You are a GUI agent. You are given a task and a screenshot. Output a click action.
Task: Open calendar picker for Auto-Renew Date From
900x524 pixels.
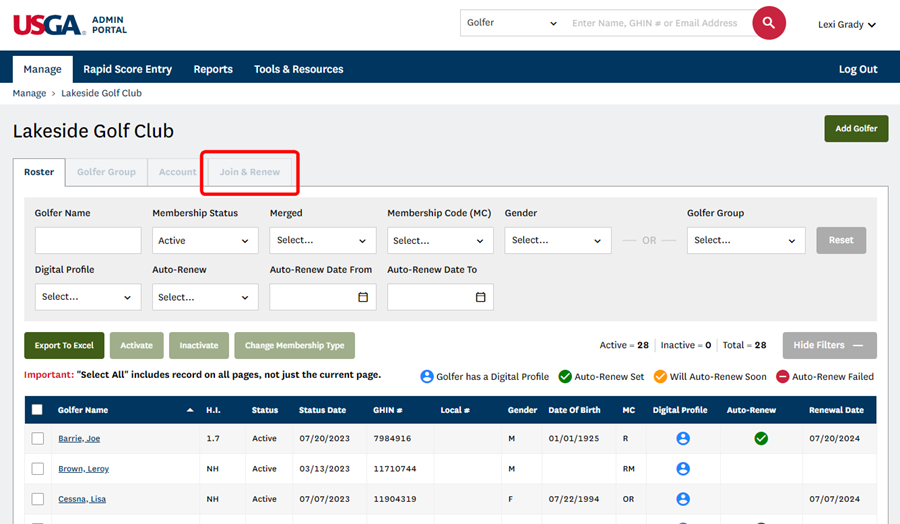[x=363, y=297]
